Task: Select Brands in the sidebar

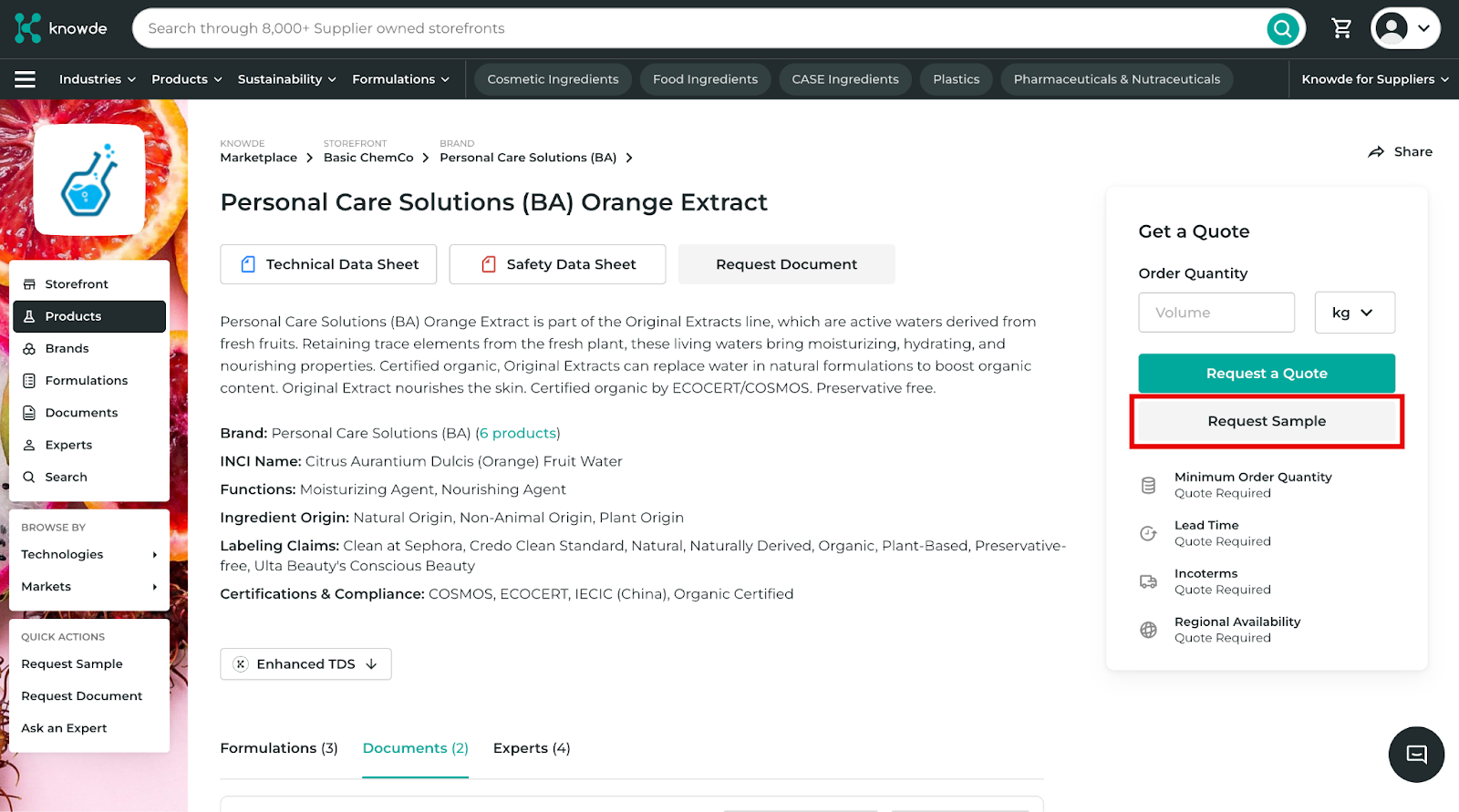Action: tap(67, 348)
